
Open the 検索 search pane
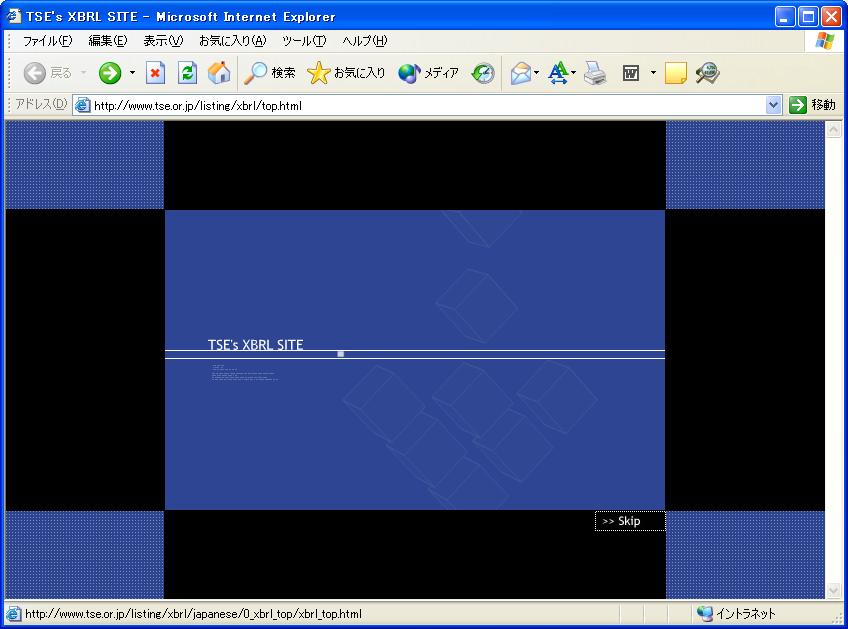click(270, 73)
